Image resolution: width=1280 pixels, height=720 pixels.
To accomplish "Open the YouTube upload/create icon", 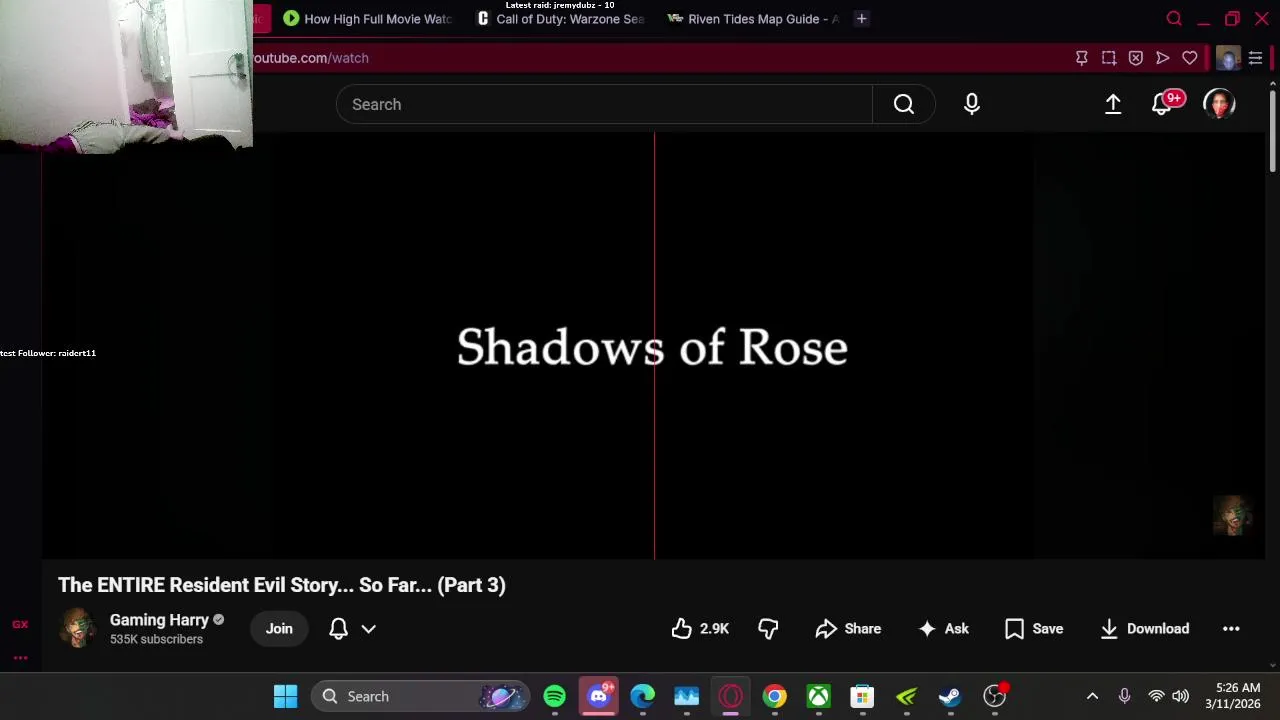I will (x=1113, y=104).
